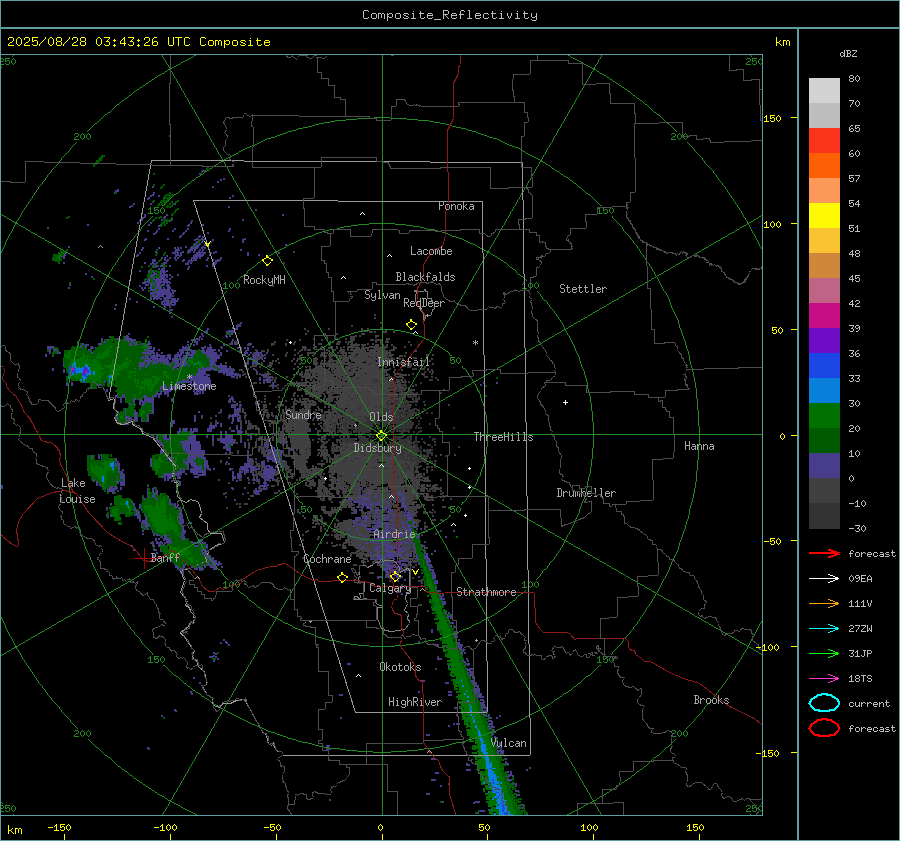
Task: Click the Calgary city label
Action: (x=390, y=588)
